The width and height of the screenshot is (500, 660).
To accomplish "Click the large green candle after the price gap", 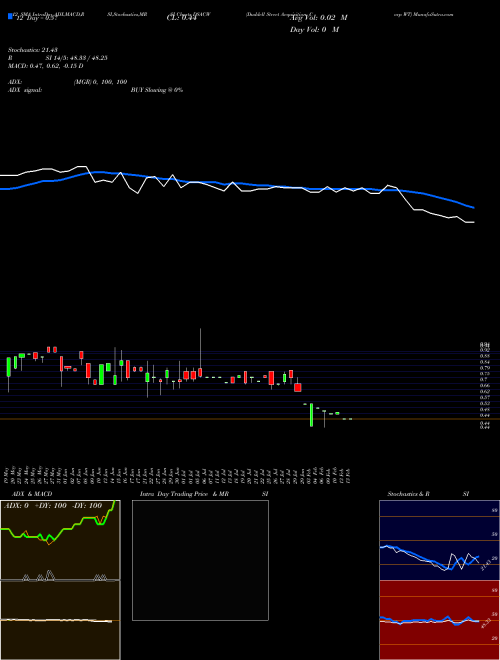I will (311, 415).
